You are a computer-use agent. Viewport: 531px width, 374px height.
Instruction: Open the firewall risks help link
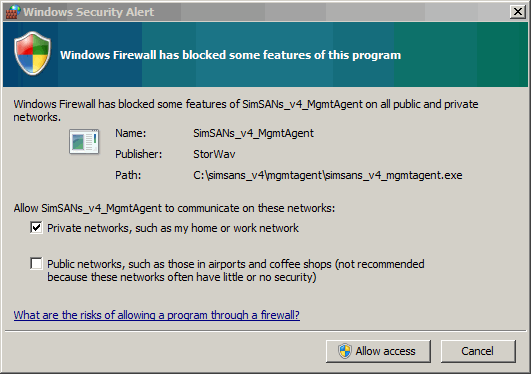(x=156, y=315)
